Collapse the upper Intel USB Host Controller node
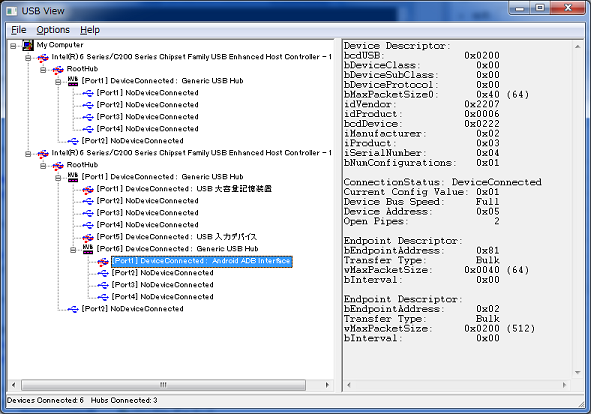 click(x=28, y=58)
